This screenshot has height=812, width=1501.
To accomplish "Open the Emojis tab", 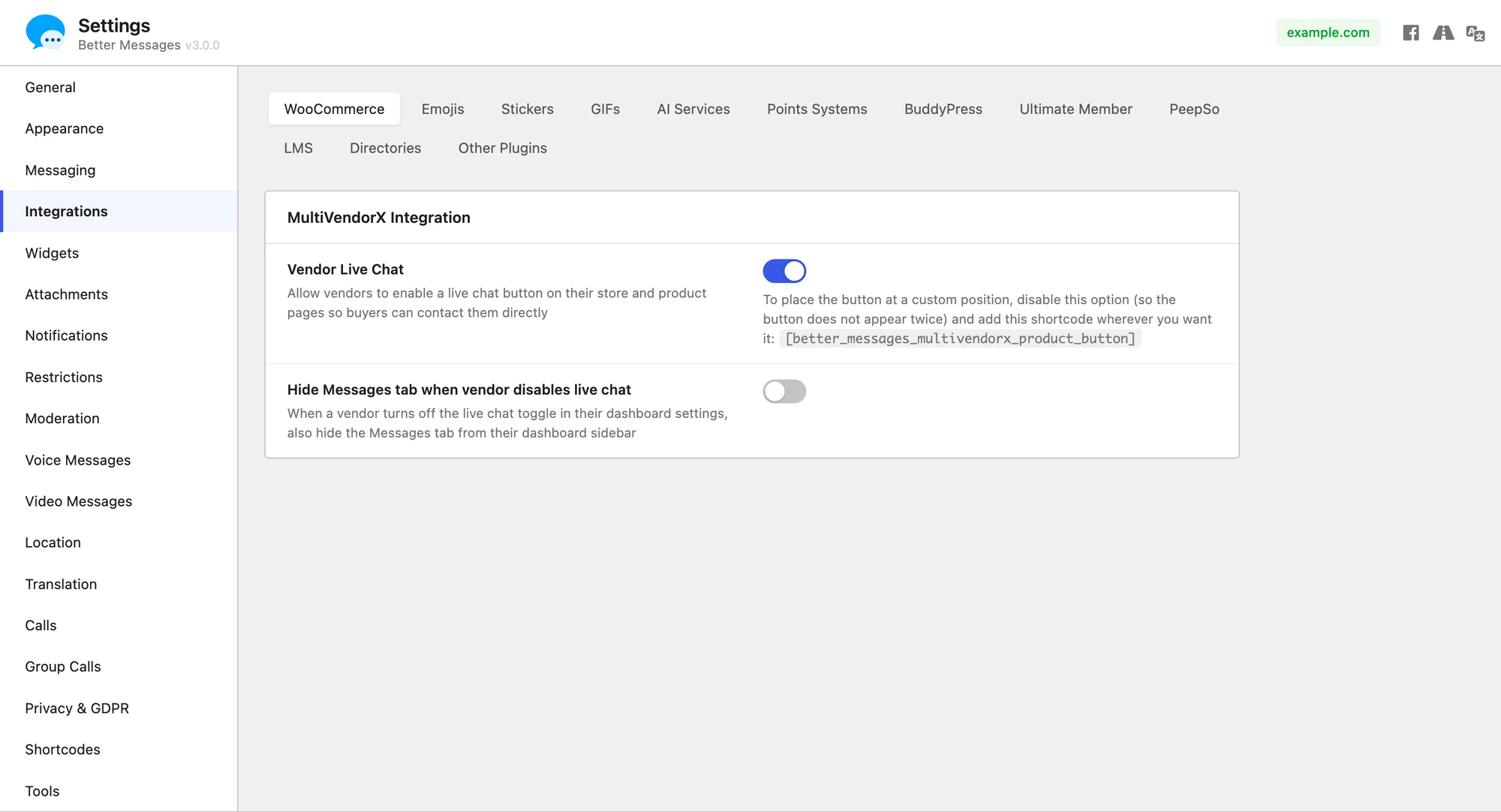I will 443,109.
